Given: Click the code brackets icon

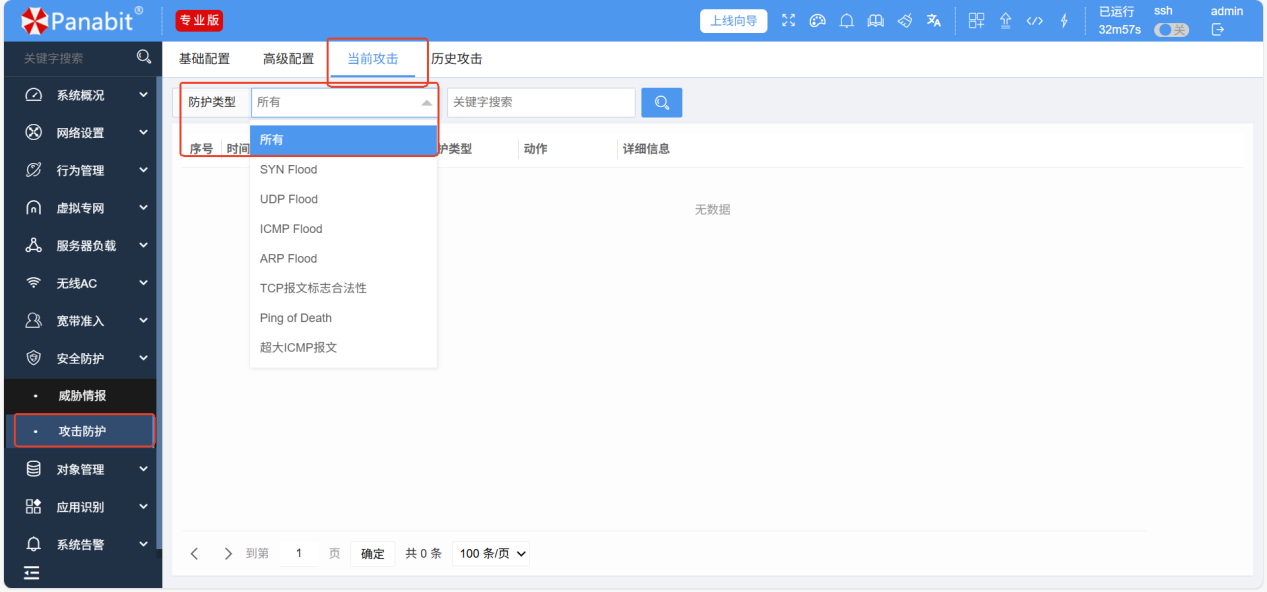Looking at the screenshot, I should coord(1035,21).
